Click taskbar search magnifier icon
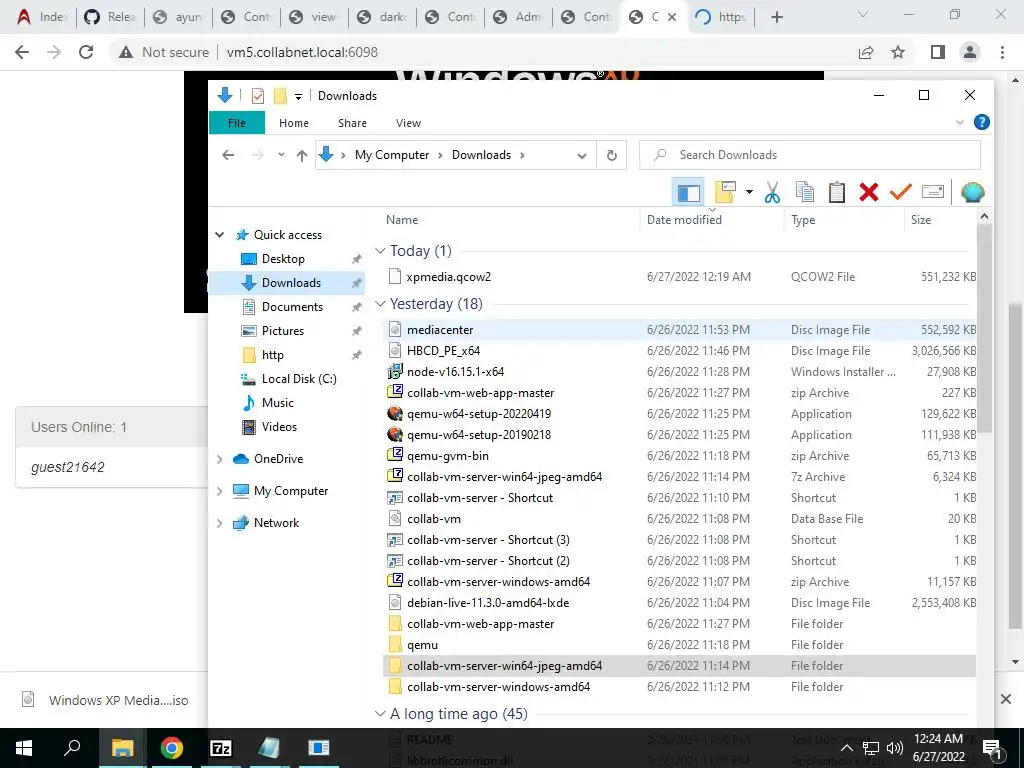 pyautogui.click(x=72, y=748)
